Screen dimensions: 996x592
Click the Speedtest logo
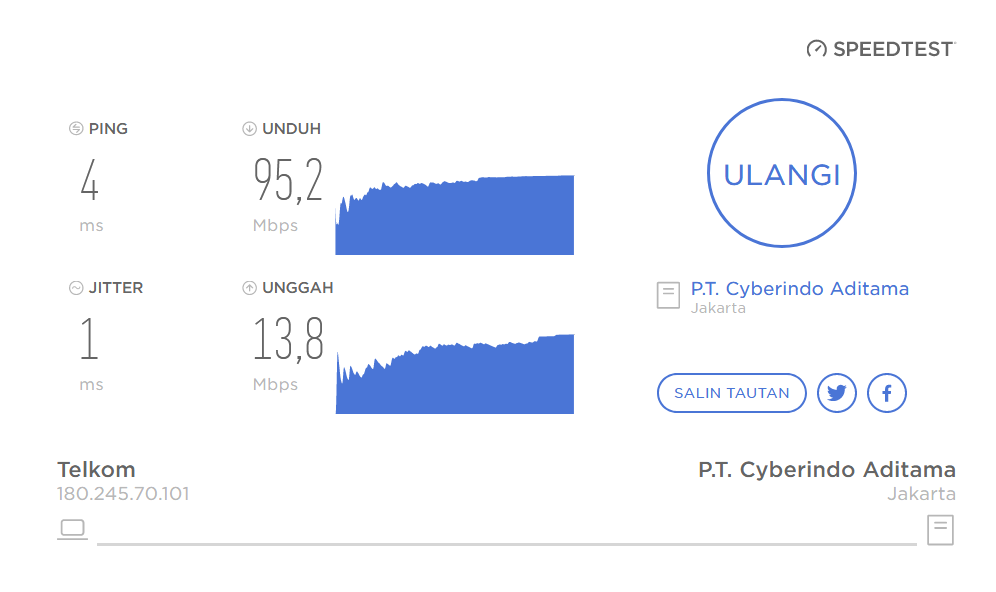(880, 48)
